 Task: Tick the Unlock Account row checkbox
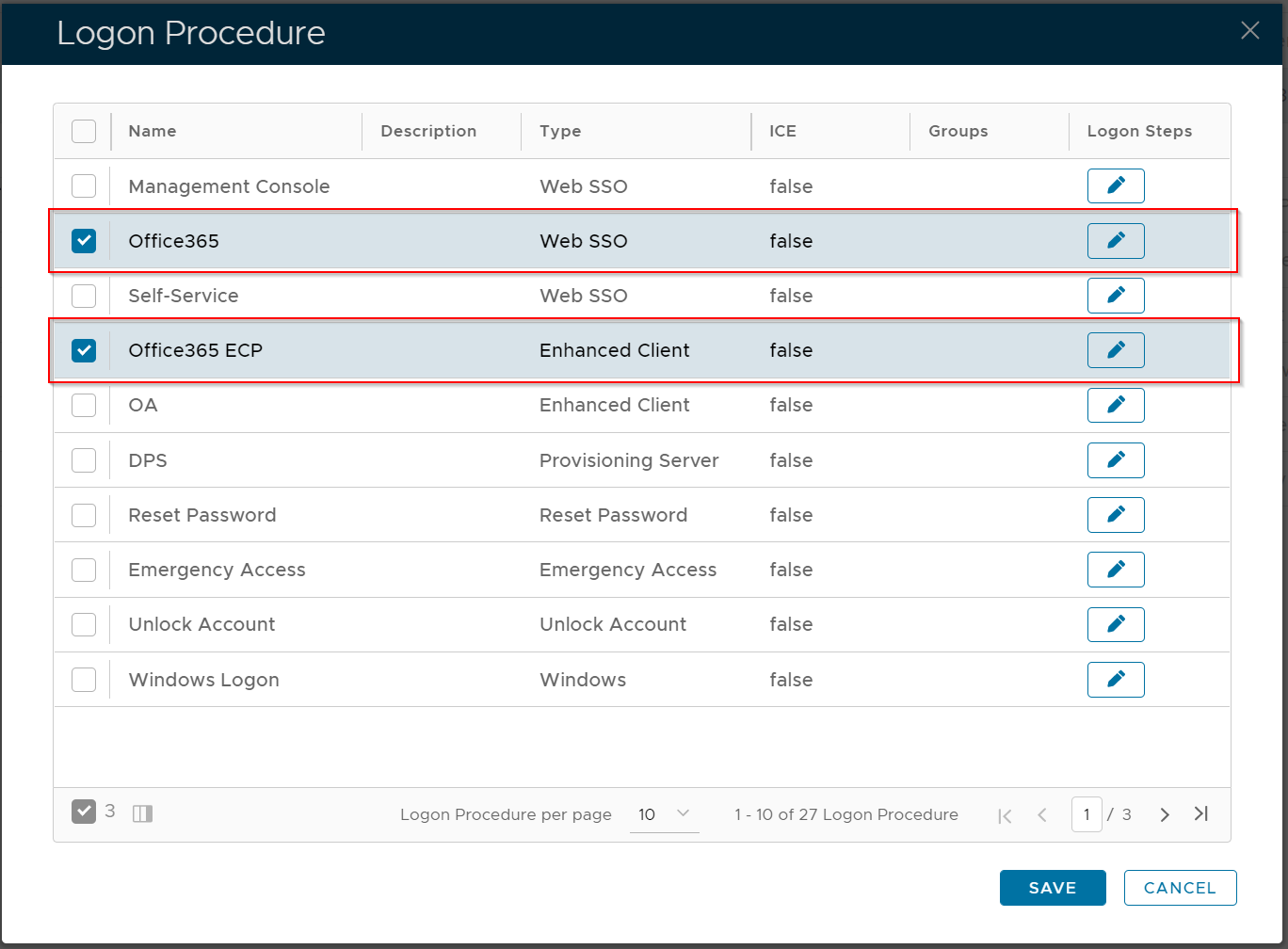click(84, 624)
